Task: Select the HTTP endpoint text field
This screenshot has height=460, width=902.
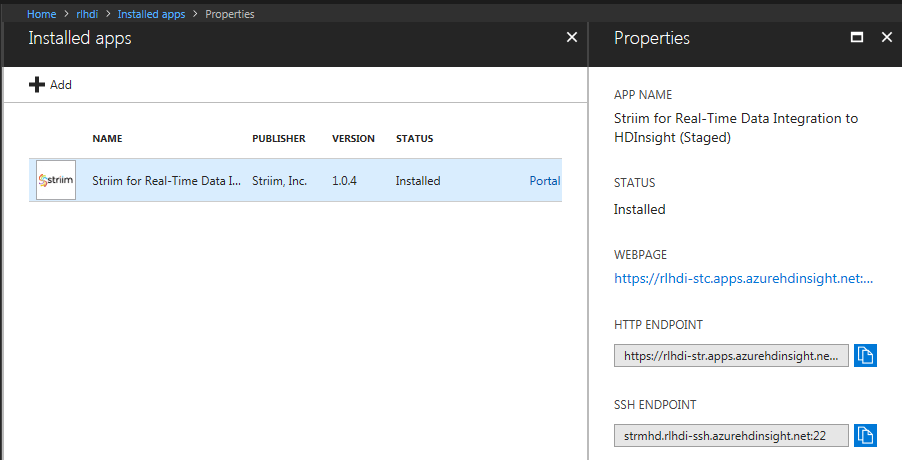Action: 731,355
